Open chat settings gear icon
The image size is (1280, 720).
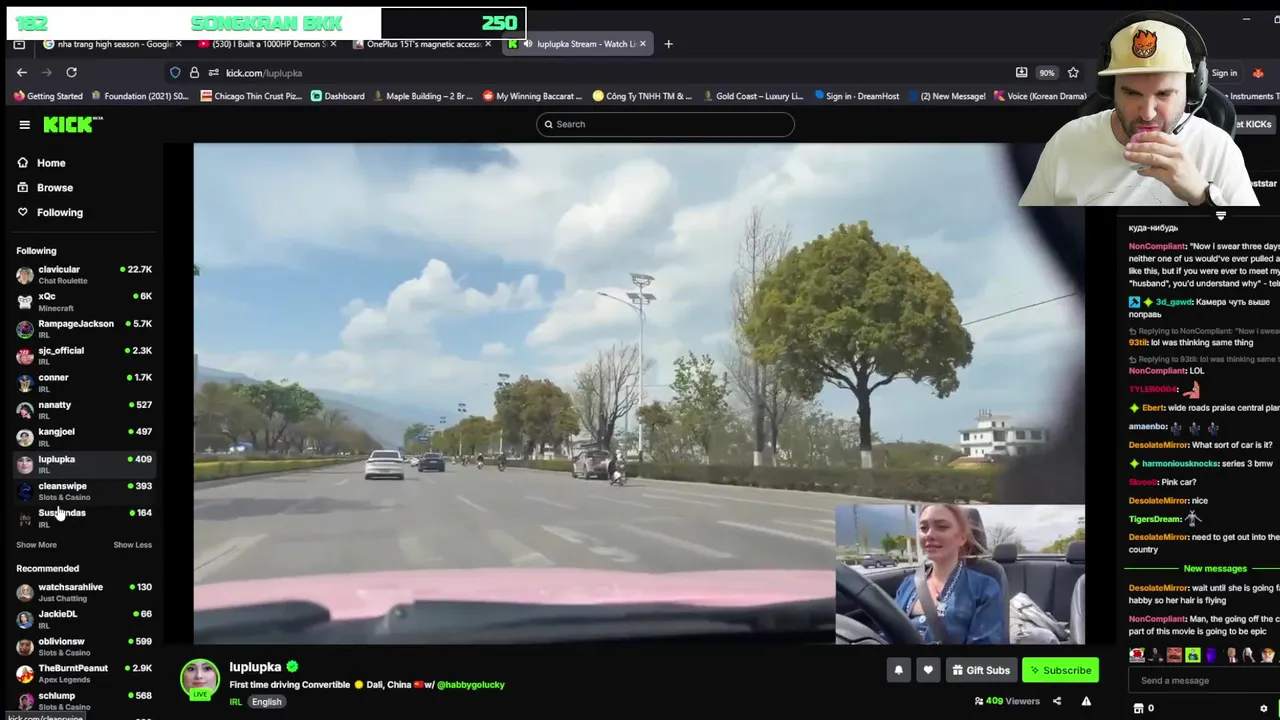point(1263,708)
